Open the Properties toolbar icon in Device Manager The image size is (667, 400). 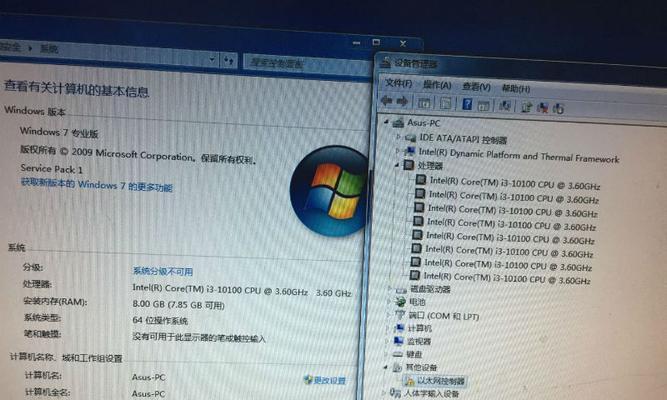pyautogui.click(x=445, y=103)
